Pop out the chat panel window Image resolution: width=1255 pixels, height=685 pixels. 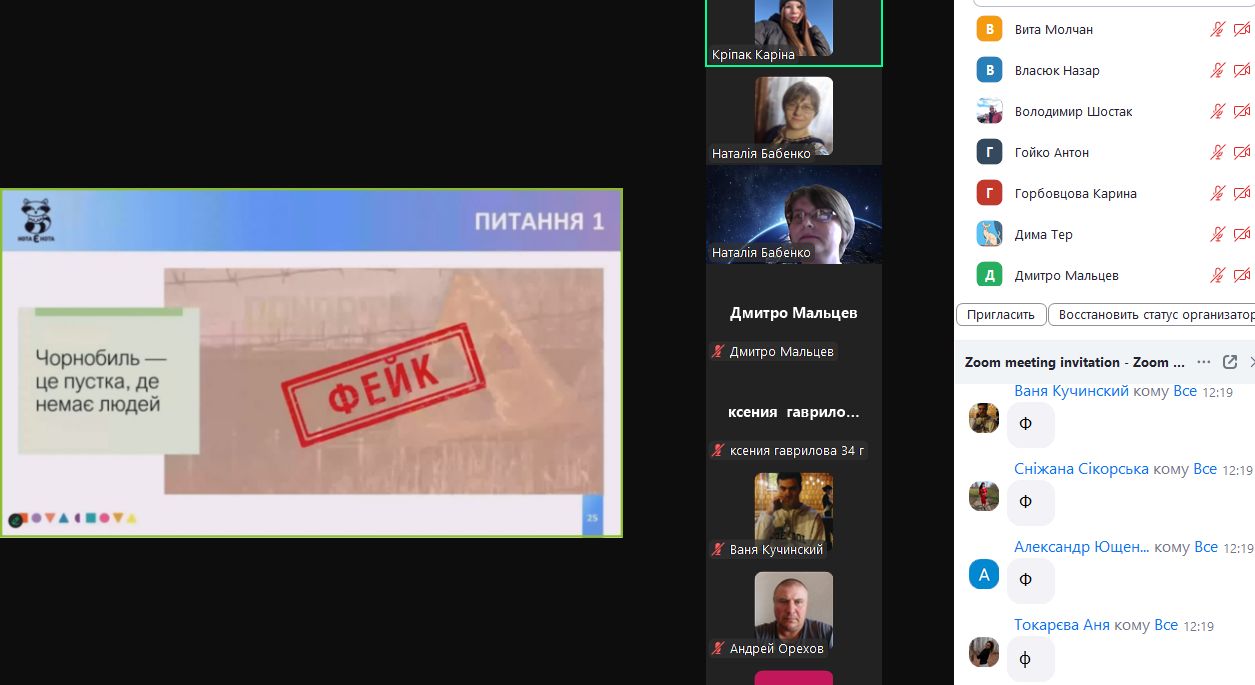click(1230, 362)
